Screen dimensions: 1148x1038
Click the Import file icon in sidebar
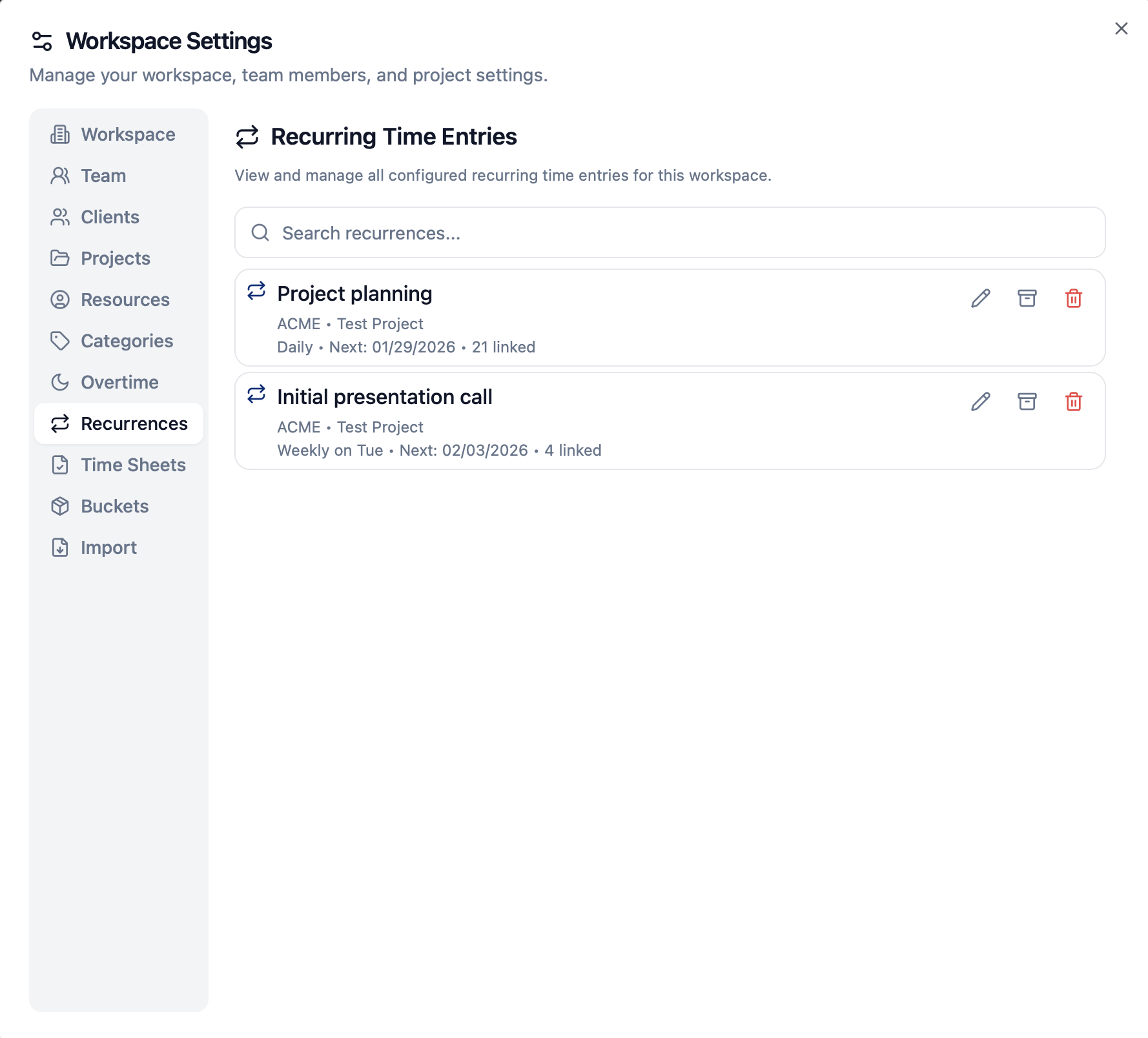[x=60, y=547]
